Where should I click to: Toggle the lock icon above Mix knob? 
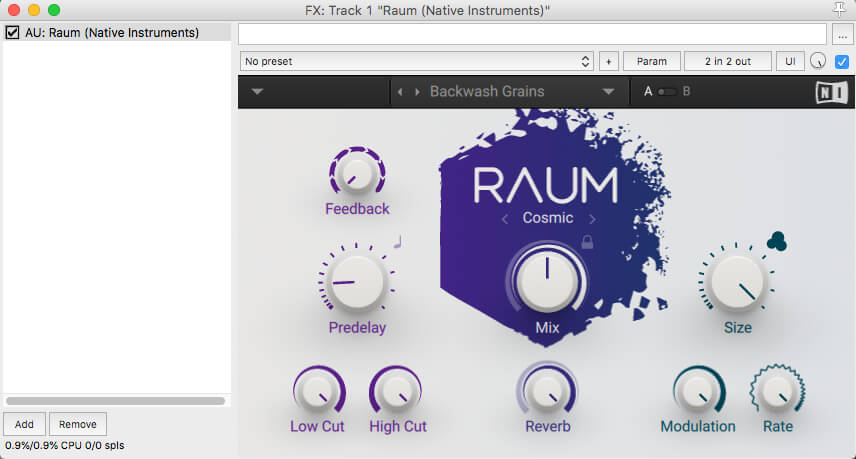[587, 242]
